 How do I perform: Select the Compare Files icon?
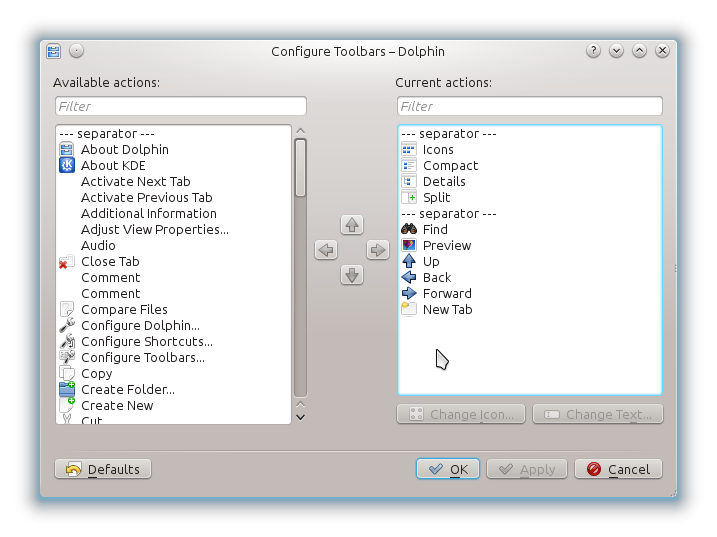pos(67,309)
